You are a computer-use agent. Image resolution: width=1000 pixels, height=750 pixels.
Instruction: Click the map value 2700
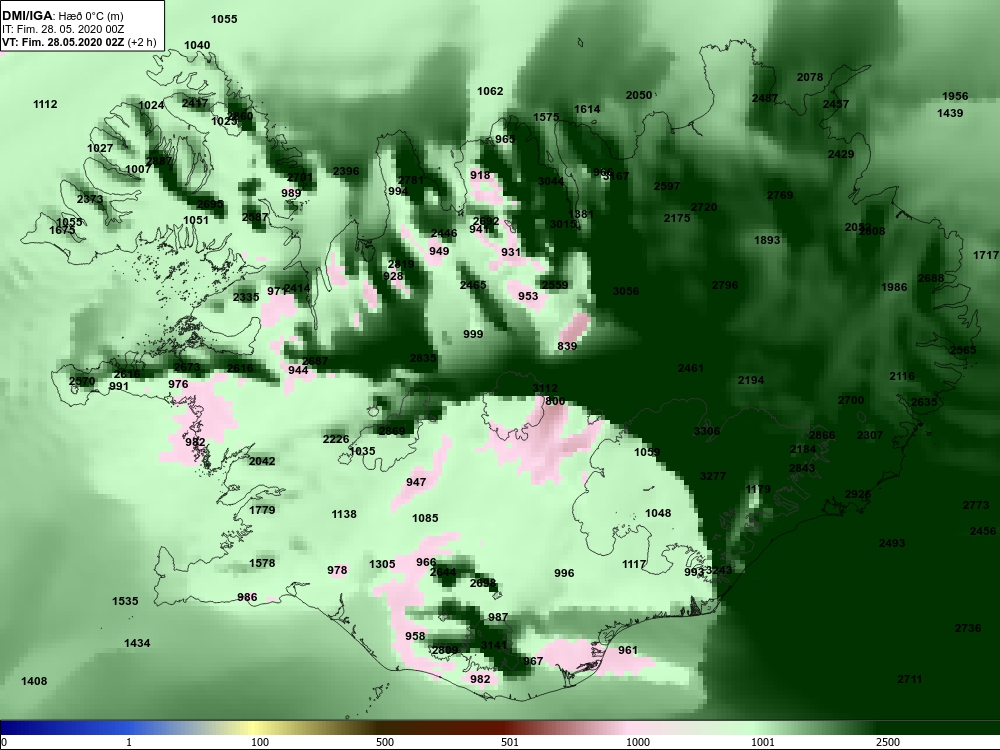pyautogui.click(x=851, y=400)
